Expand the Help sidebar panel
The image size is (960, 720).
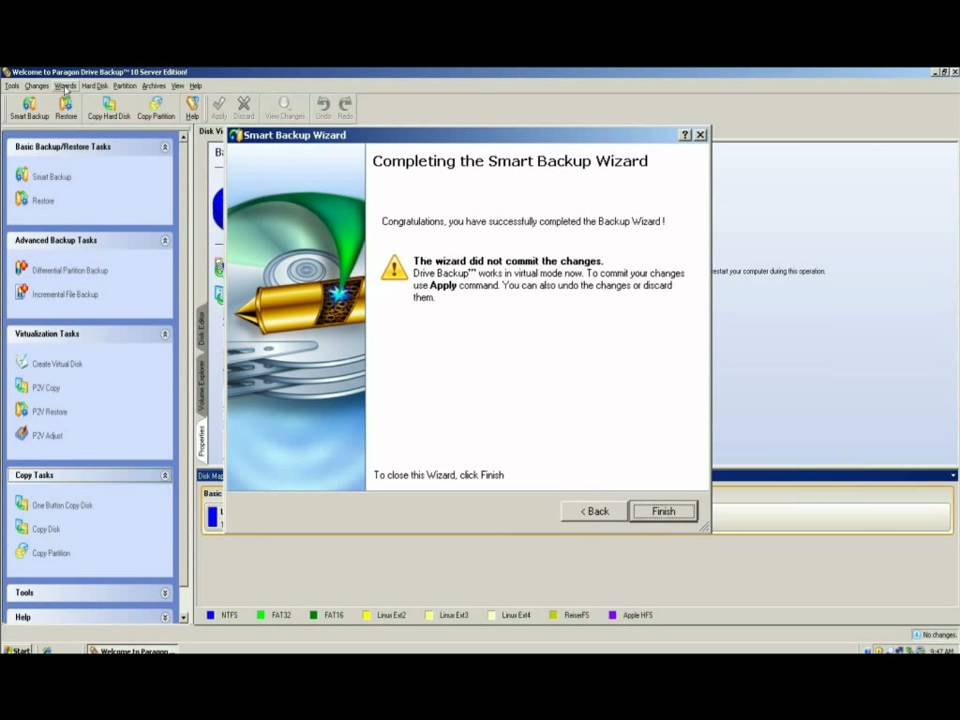(165, 617)
